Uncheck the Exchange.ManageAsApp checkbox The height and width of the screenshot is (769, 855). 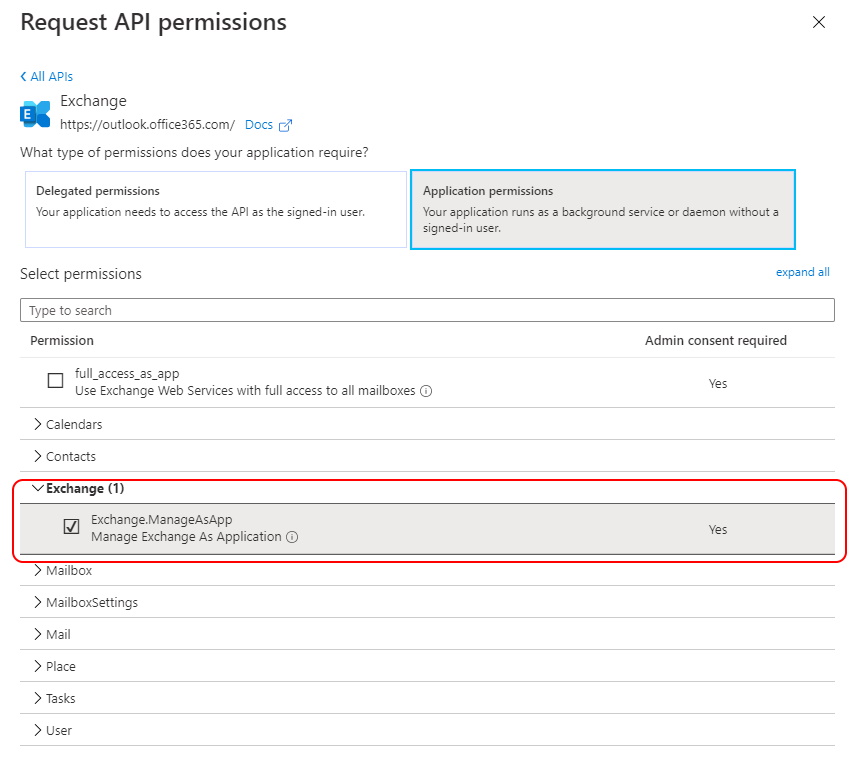coord(71,526)
